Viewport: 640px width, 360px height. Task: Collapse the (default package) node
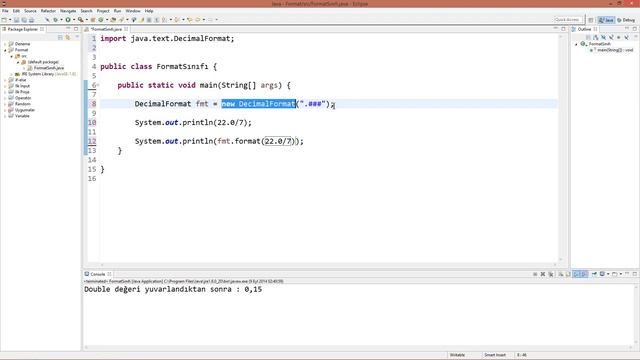[18, 62]
